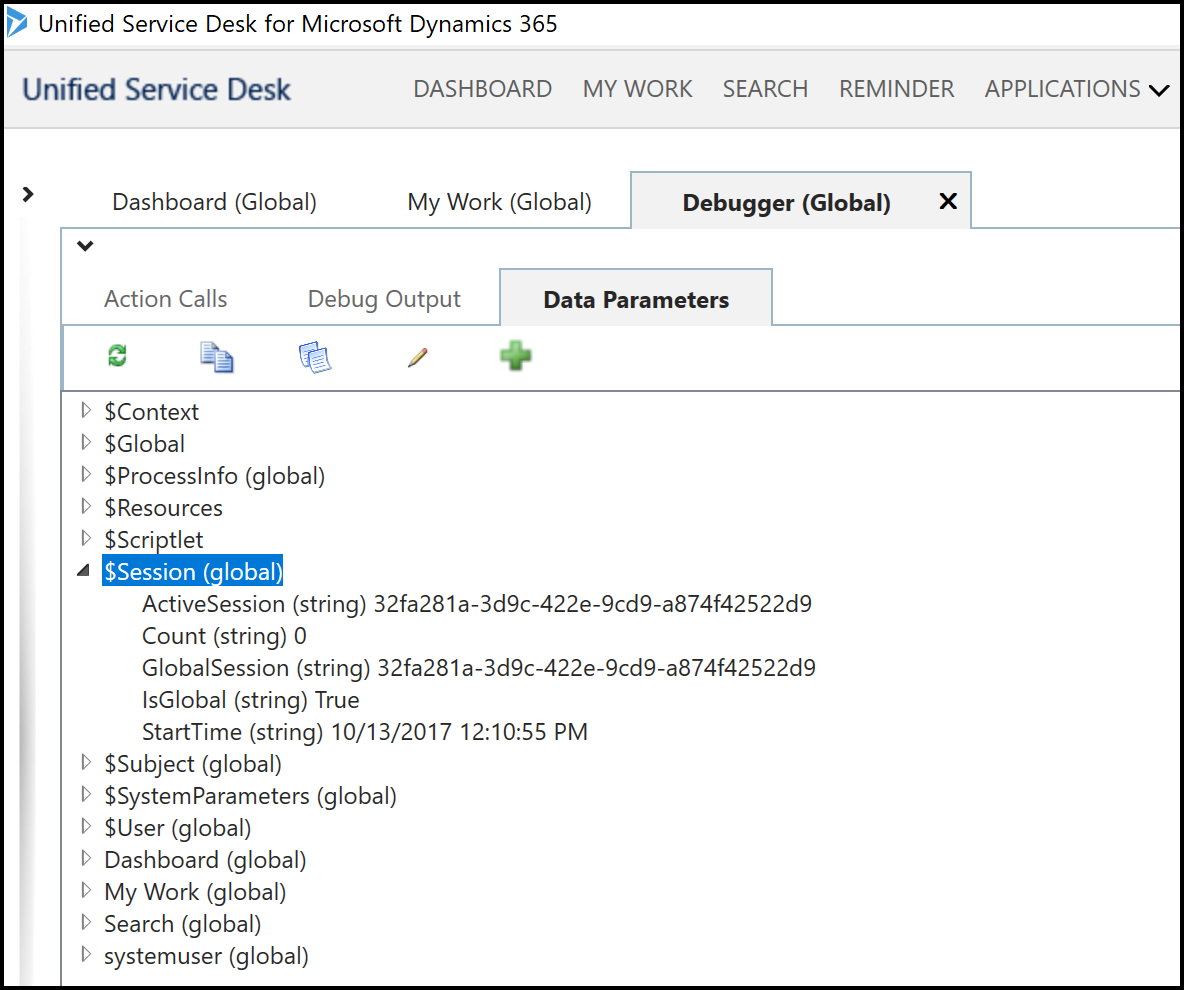Select the Dashboard (global) tree item

coord(205,859)
